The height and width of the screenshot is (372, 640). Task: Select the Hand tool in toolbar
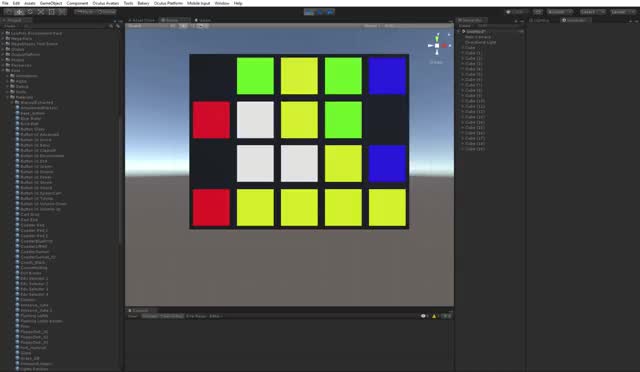point(9,12)
